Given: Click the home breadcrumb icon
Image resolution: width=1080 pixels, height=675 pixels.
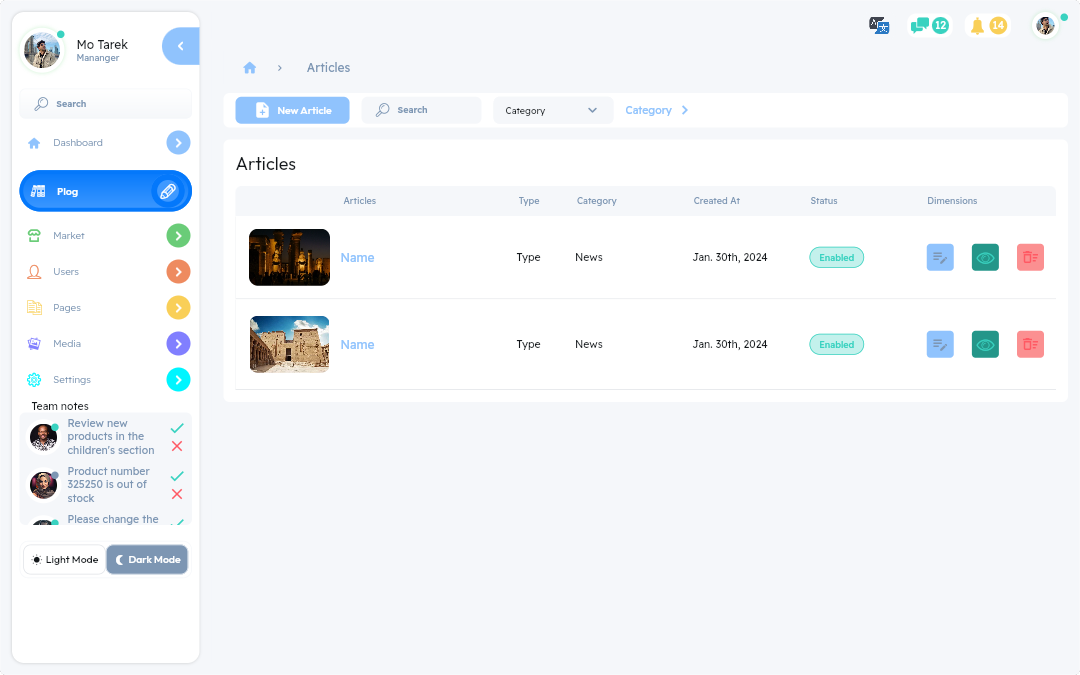Looking at the screenshot, I should pyautogui.click(x=249, y=67).
